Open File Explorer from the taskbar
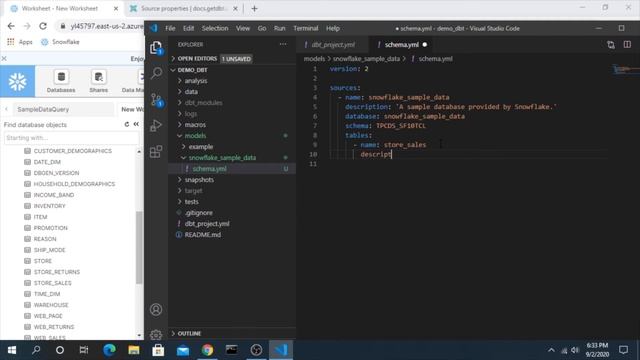This screenshot has height=360, width=640. (134, 350)
